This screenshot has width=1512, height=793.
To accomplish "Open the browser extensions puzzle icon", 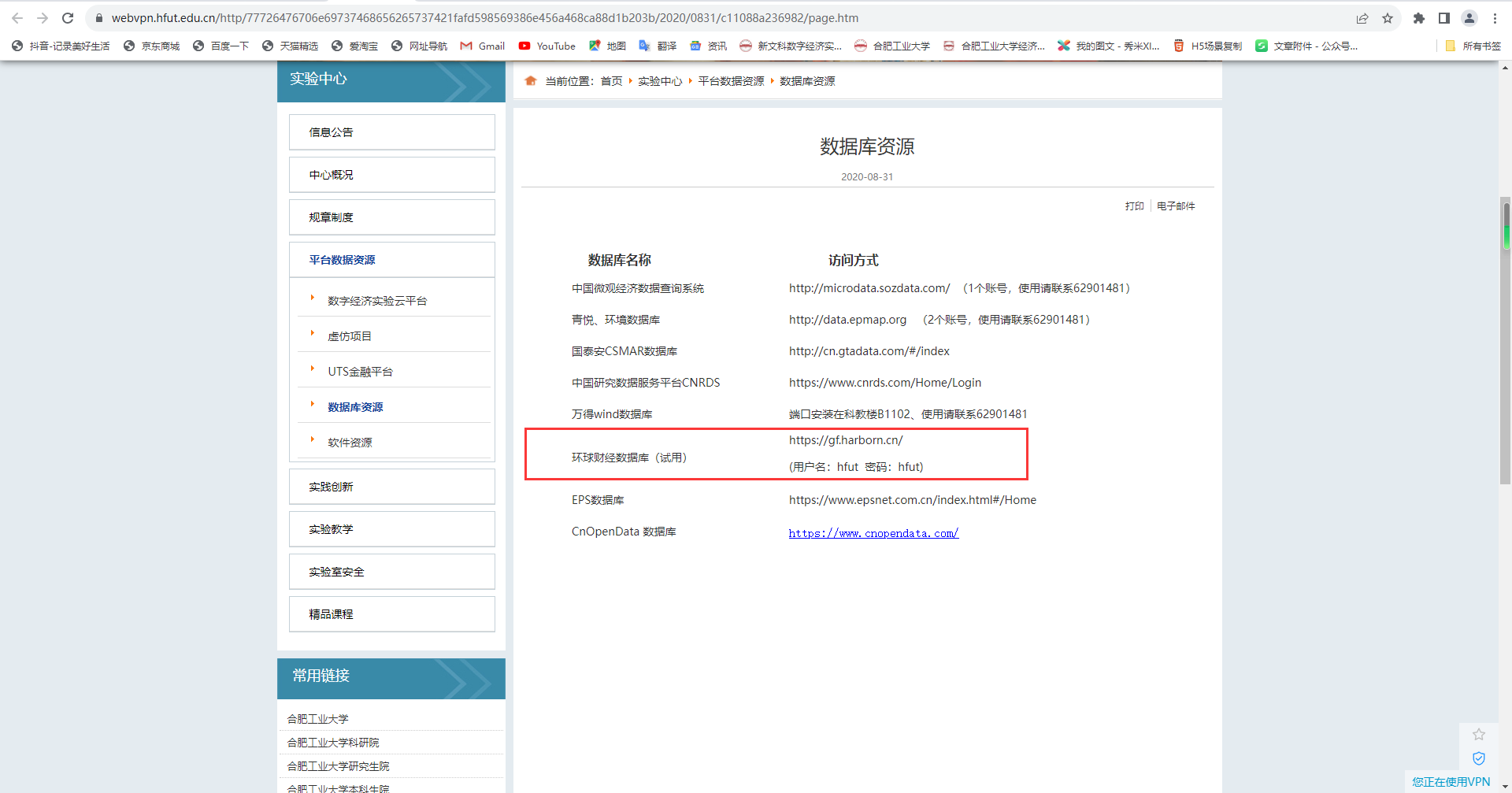I will (x=1419, y=18).
